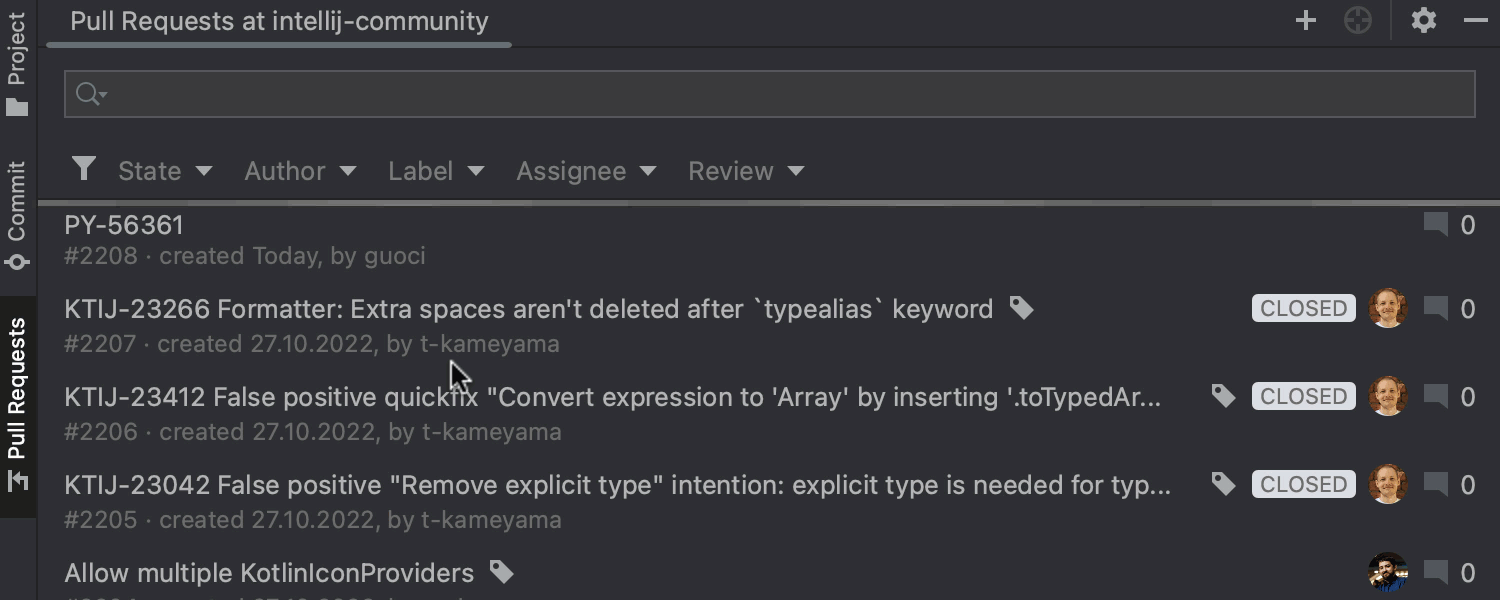Expand the Review filter dropdown

click(746, 171)
